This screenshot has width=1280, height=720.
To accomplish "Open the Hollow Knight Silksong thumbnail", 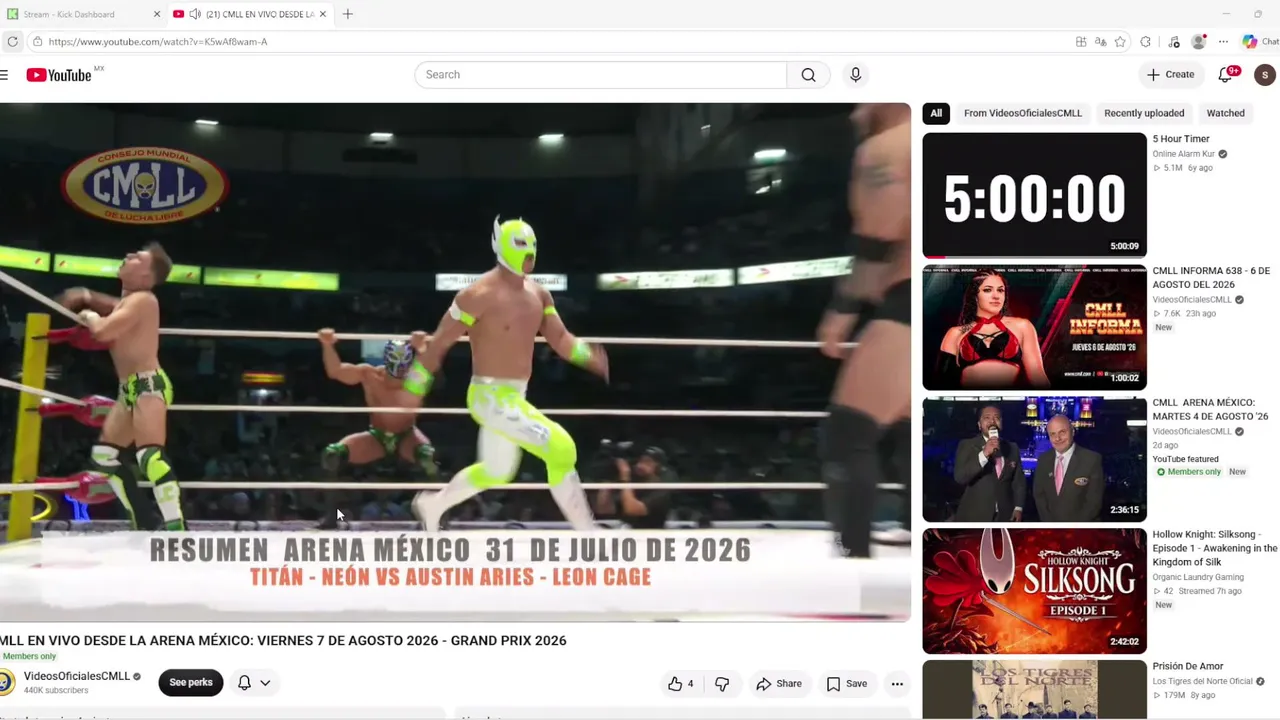I will click(x=1034, y=591).
